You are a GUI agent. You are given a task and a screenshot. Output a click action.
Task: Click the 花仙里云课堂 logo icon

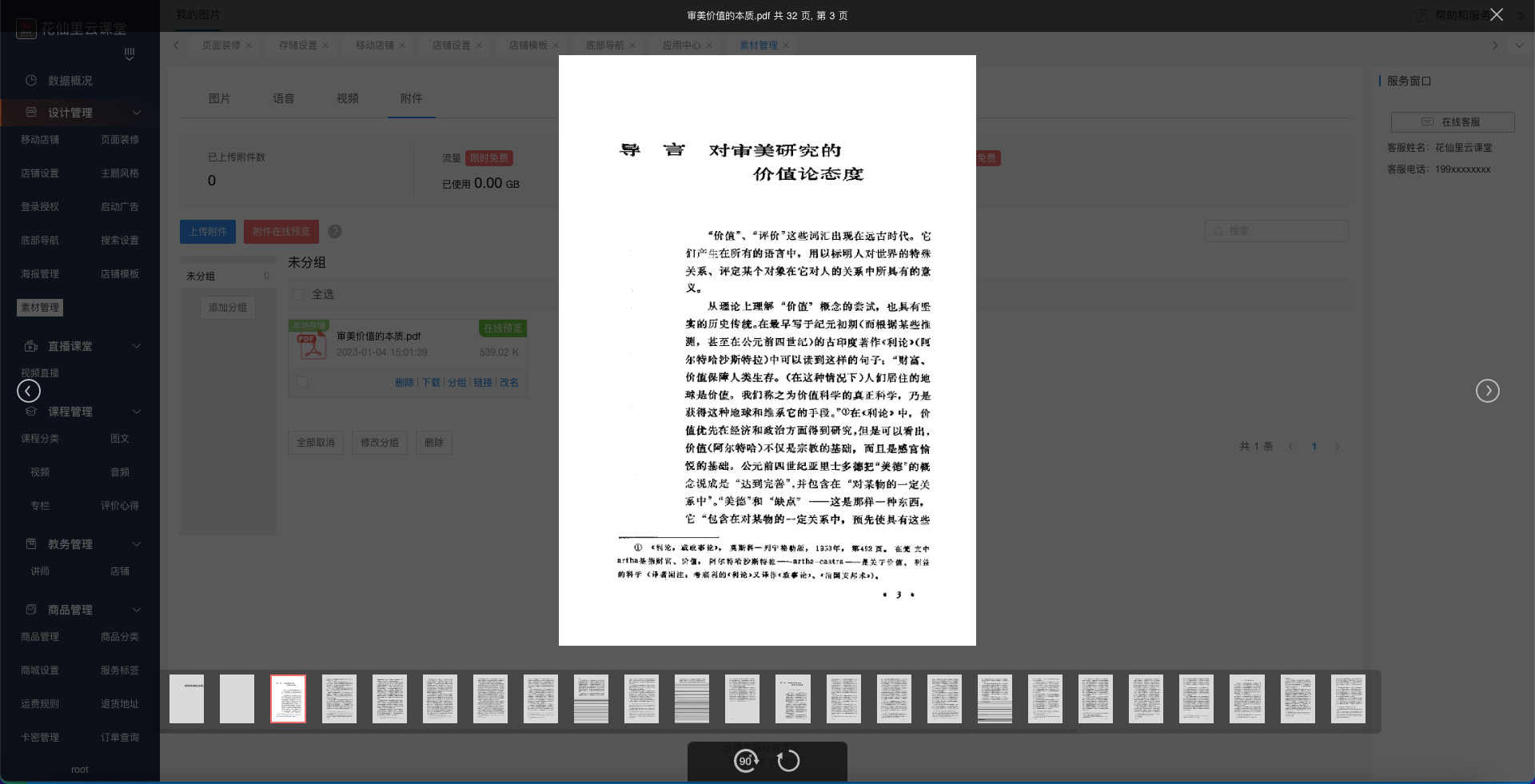point(26,30)
